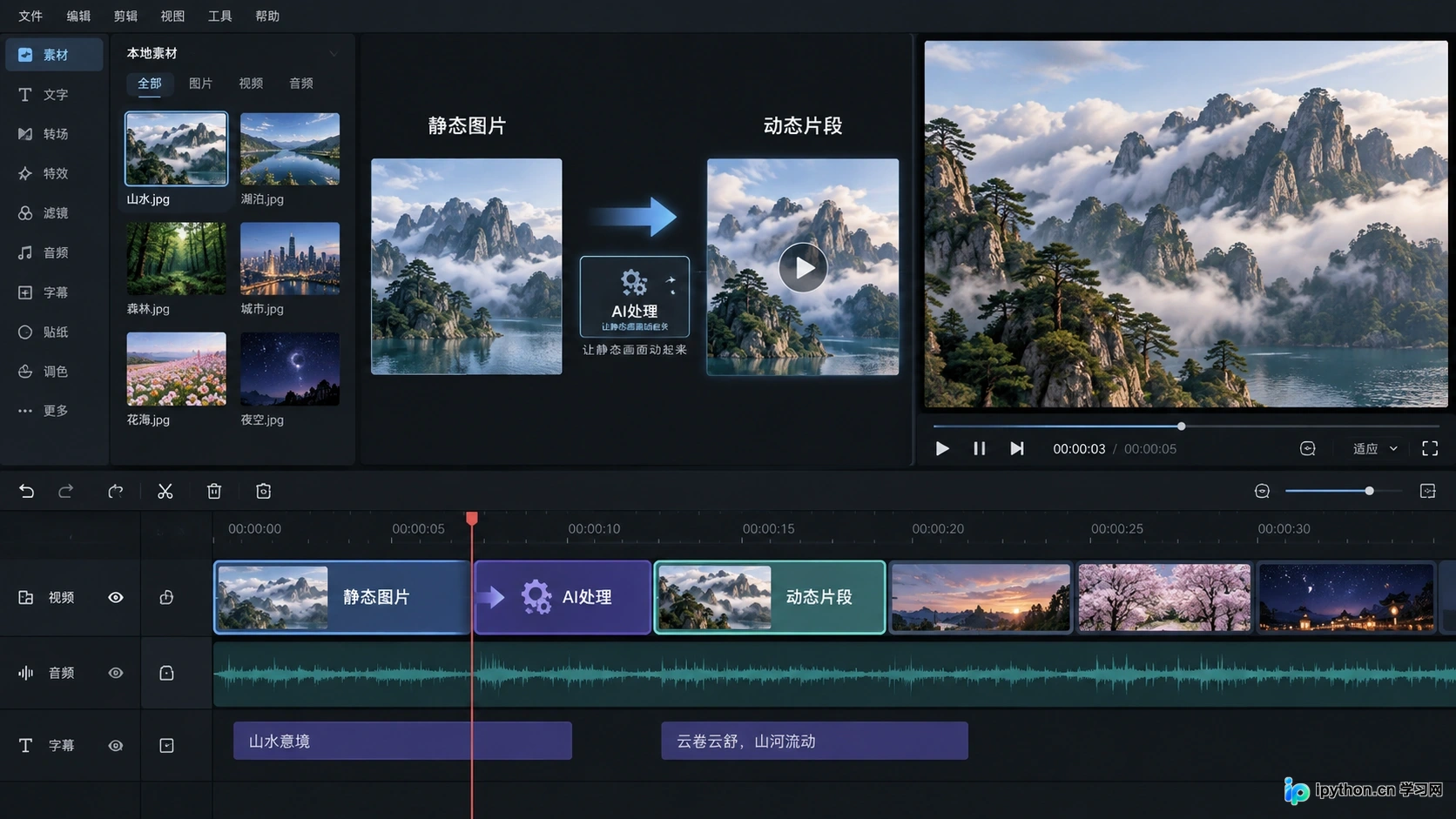Click the timeline zoom-out magnifier icon
This screenshot has width=1456, height=819.
(x=1262, y=491)
